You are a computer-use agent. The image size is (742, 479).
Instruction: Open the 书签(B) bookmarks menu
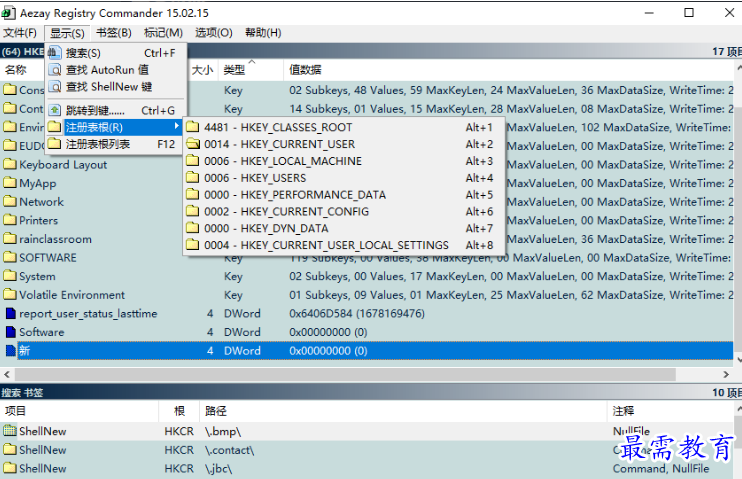(114, 33)
